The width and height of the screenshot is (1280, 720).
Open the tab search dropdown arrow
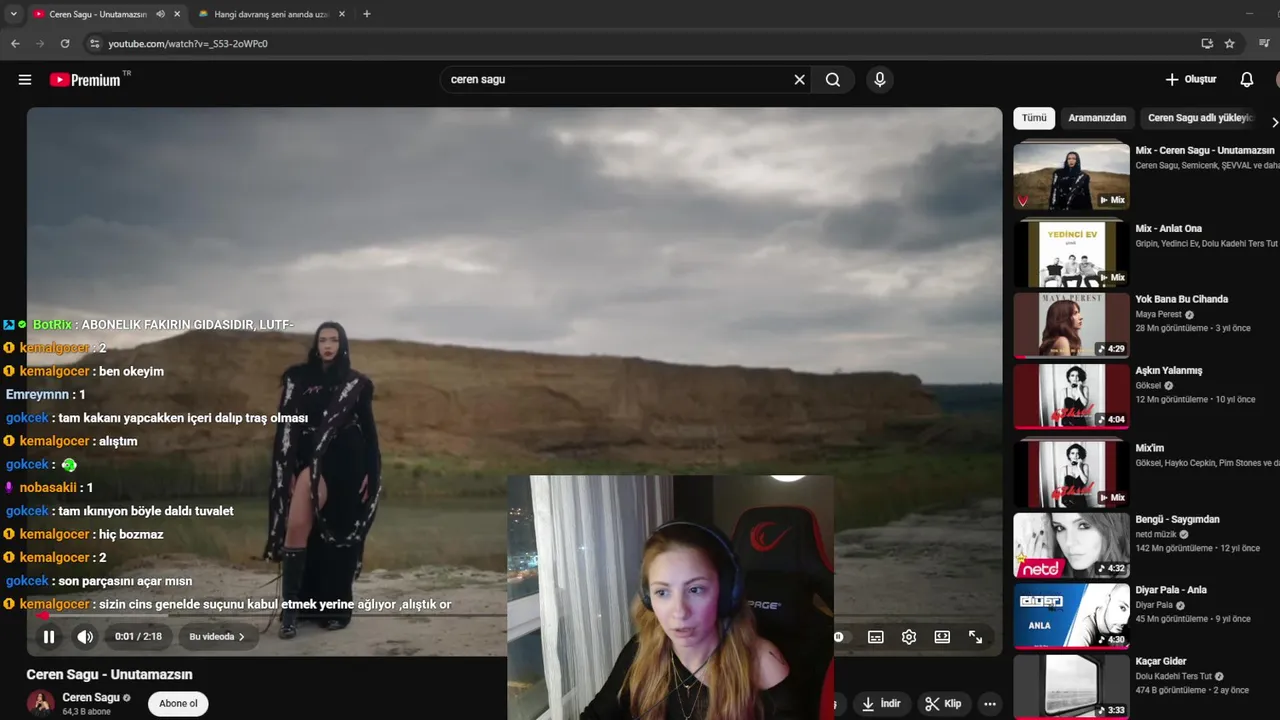pos(13,14)
